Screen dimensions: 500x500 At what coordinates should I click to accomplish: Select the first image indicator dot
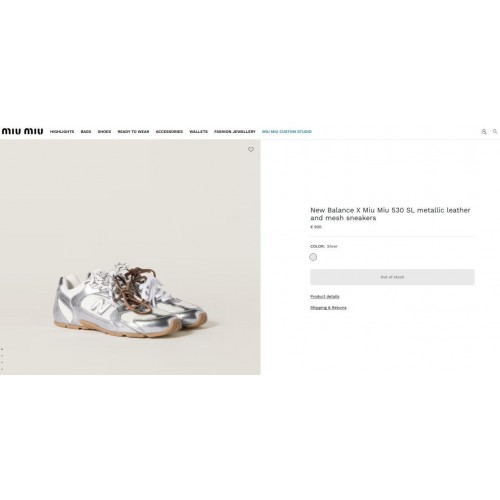pyautogui.click(x=2, y=349)
